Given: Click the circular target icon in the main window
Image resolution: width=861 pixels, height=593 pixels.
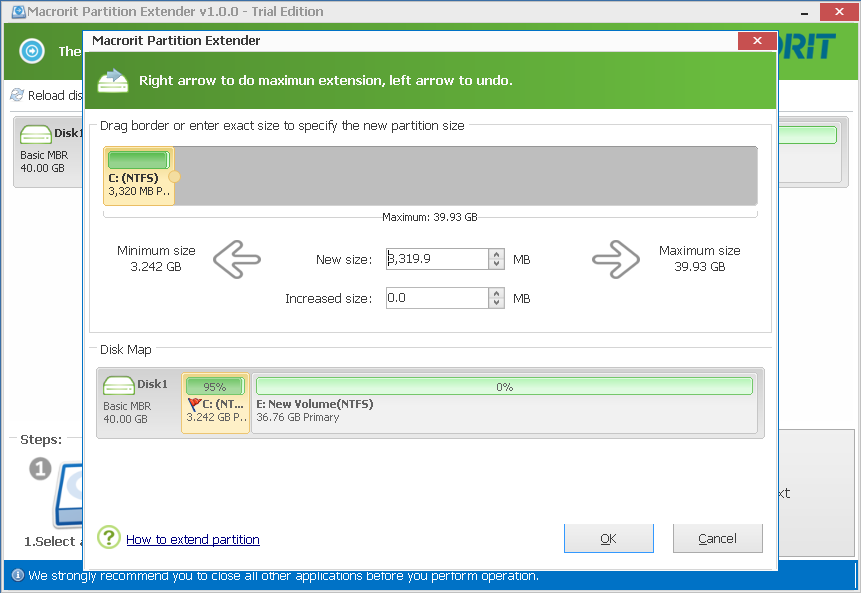Looking at the screenshot, I should [x=32, y=51].
